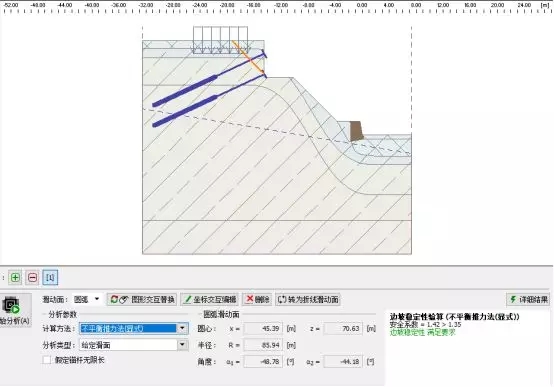Click the circle center z value field
The height and width of the screenshot is (387, 554).
pos(343,329)
